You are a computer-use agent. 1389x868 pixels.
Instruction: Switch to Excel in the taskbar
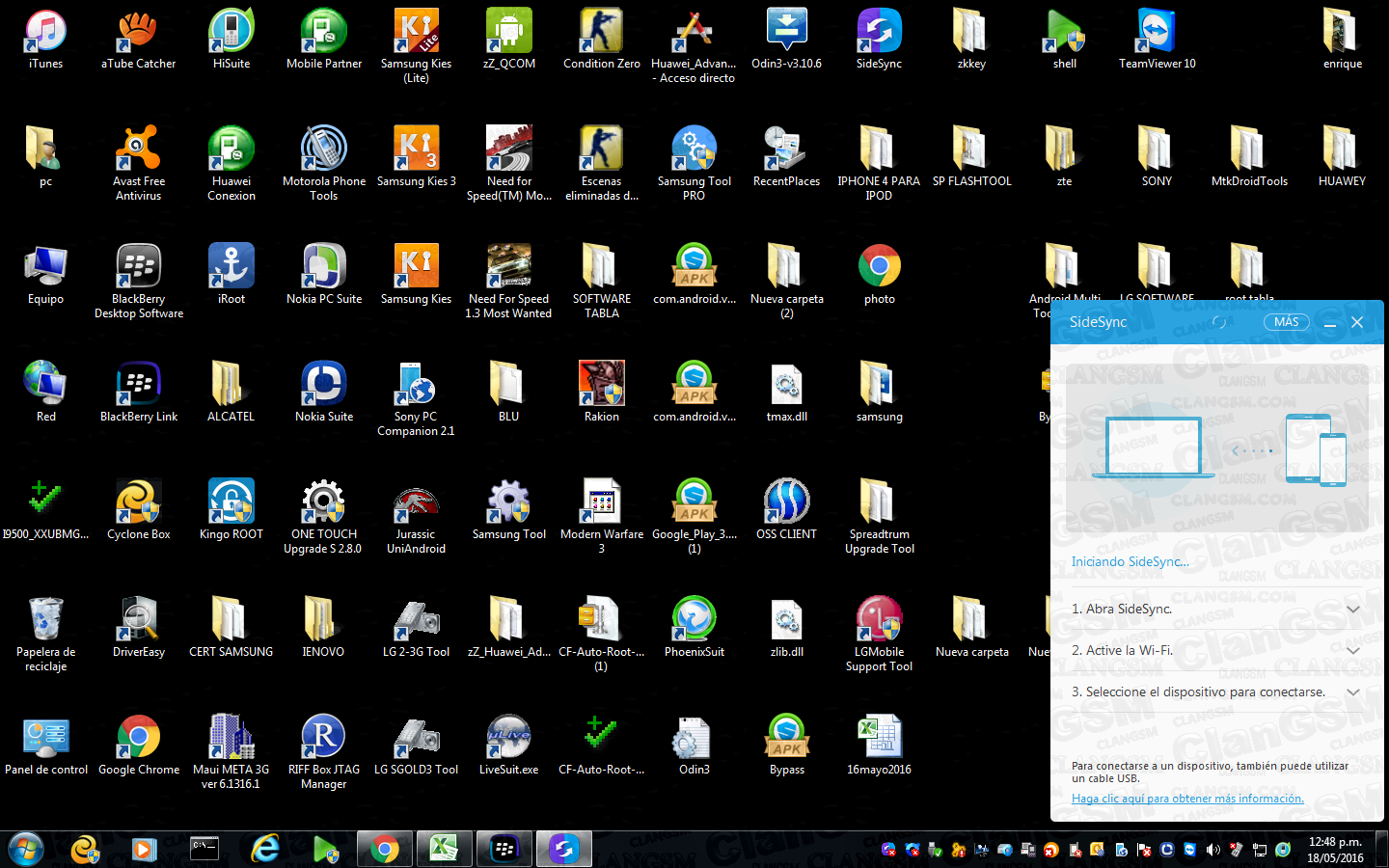(445, 849)
